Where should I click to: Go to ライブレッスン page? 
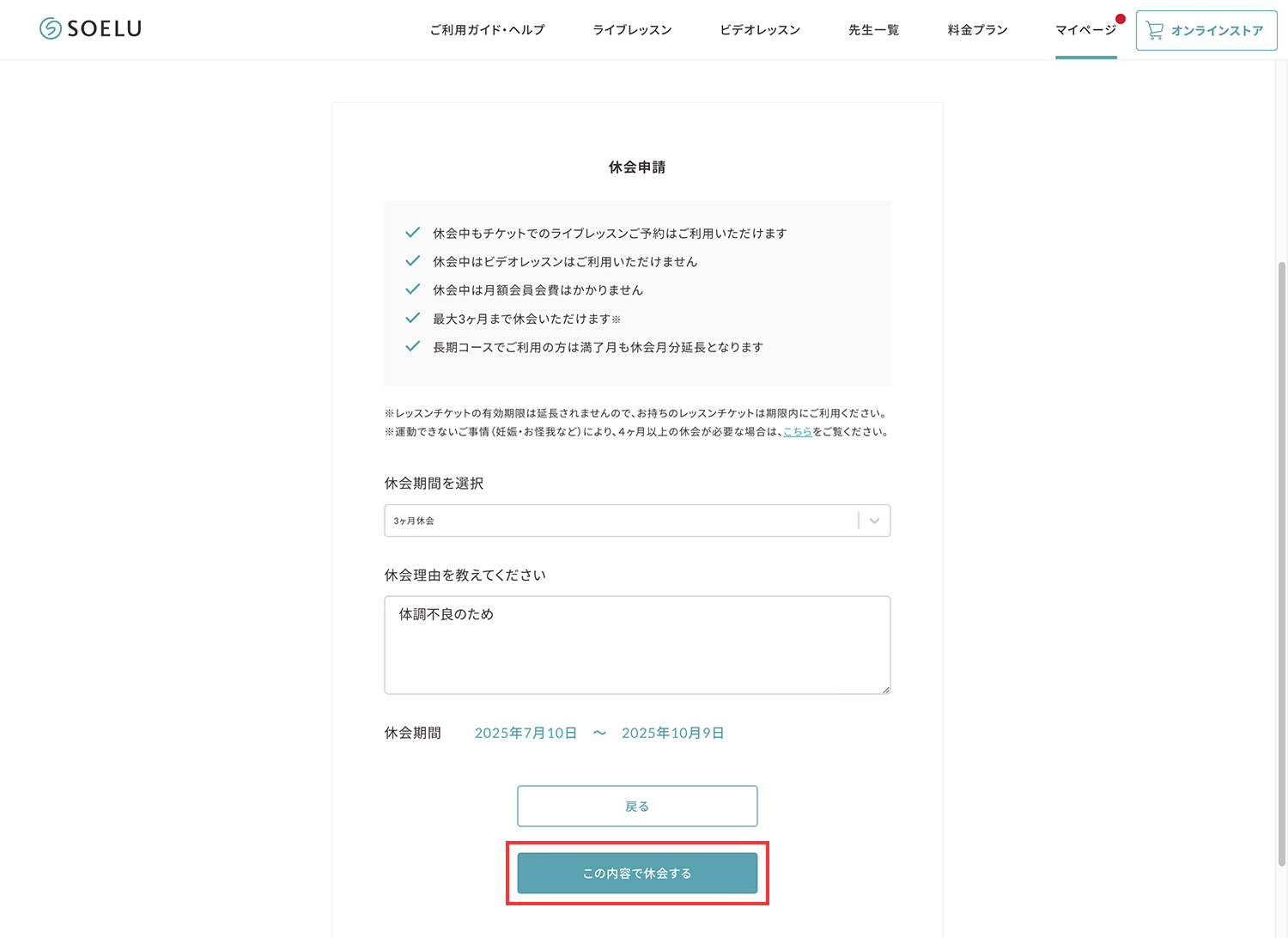tap(632, 30)
